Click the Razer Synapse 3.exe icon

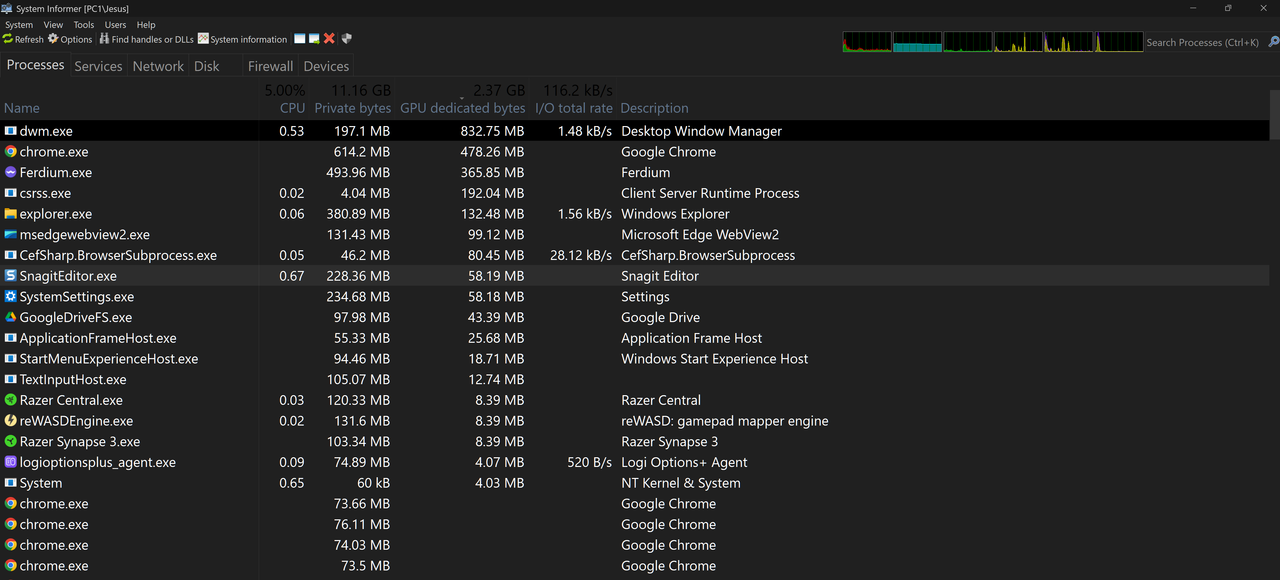(10, 441)
